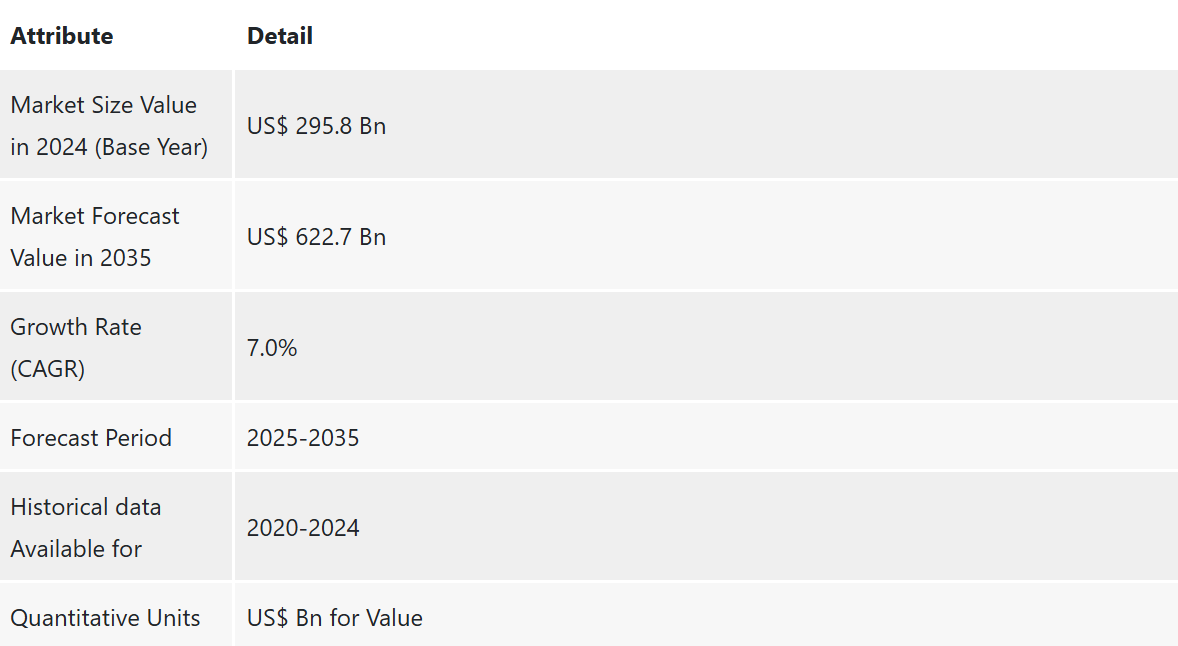Click the word CAGR in parentheses
This screenshot has height=646, width=1178.
coord(47,369)
